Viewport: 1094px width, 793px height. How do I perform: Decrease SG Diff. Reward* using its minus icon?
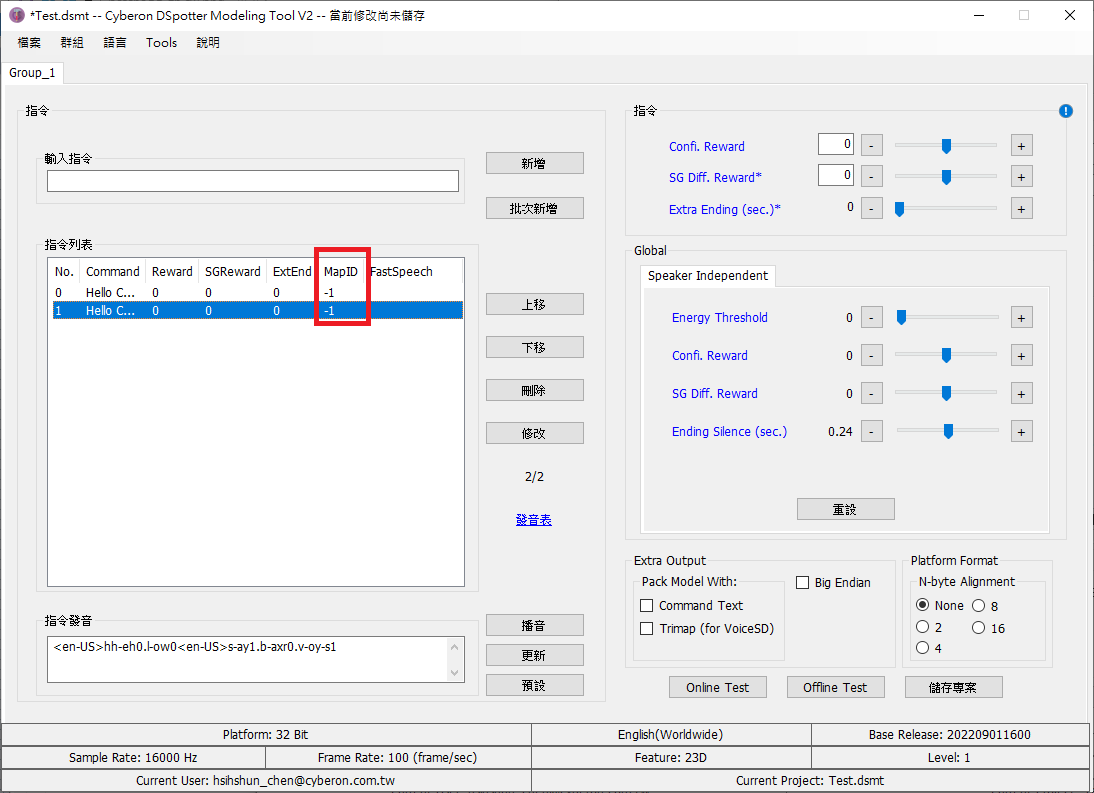click(x=871, y=175)
